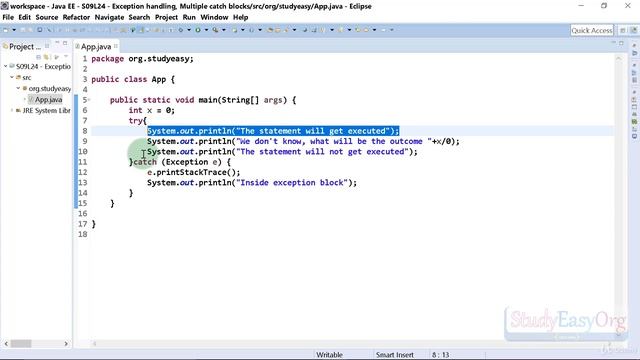Open the Window menu

click(x=214, y=17)
